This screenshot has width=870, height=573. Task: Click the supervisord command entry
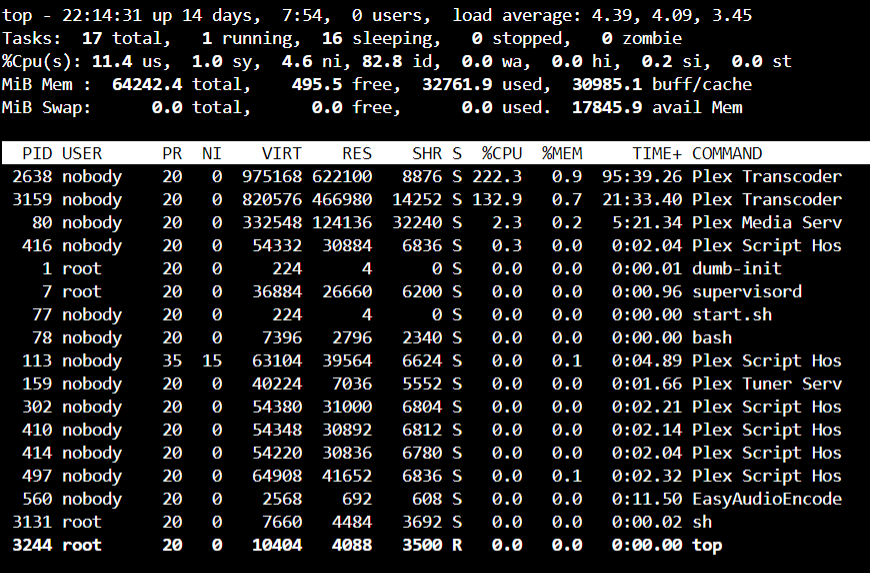[x=747, y=291]
